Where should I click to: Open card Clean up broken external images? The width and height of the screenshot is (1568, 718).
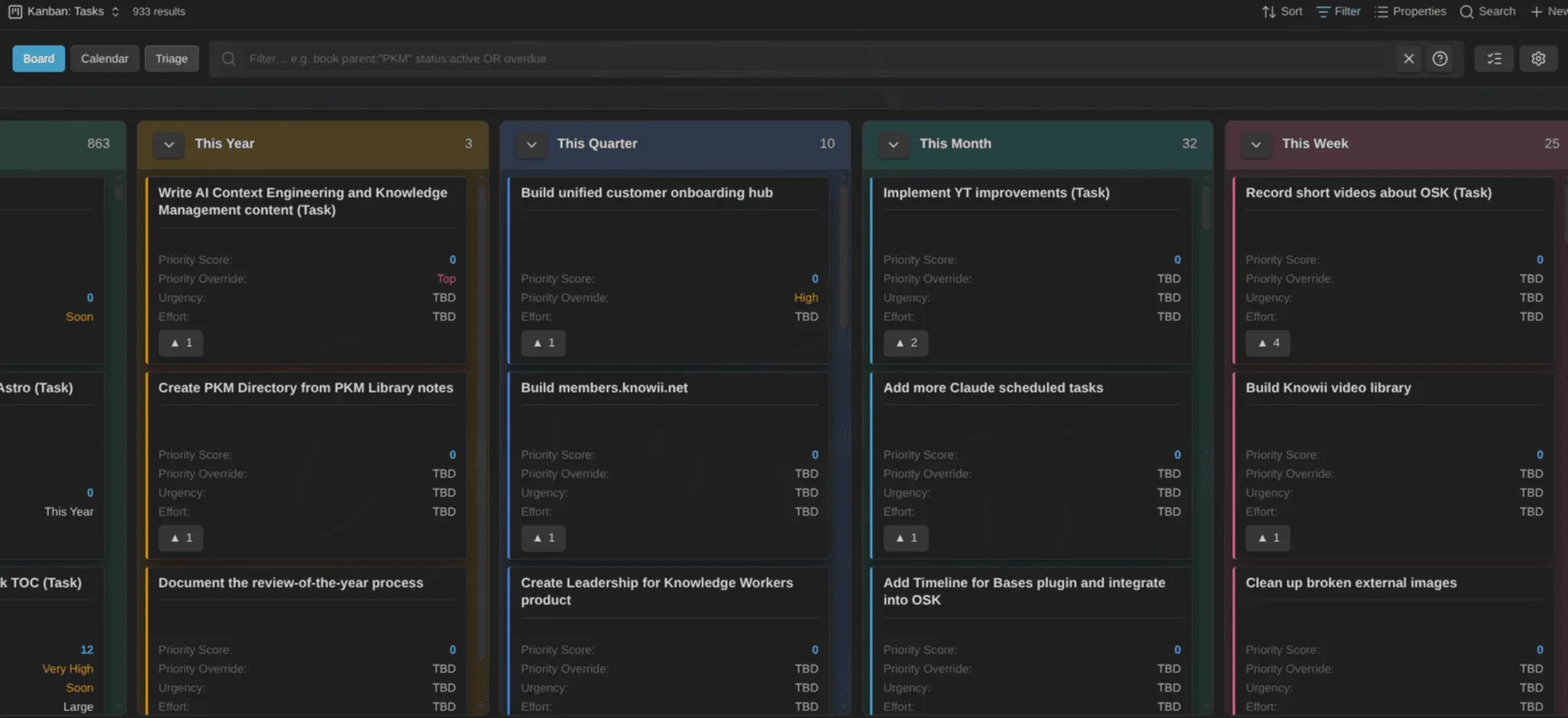click(1351, 583)
